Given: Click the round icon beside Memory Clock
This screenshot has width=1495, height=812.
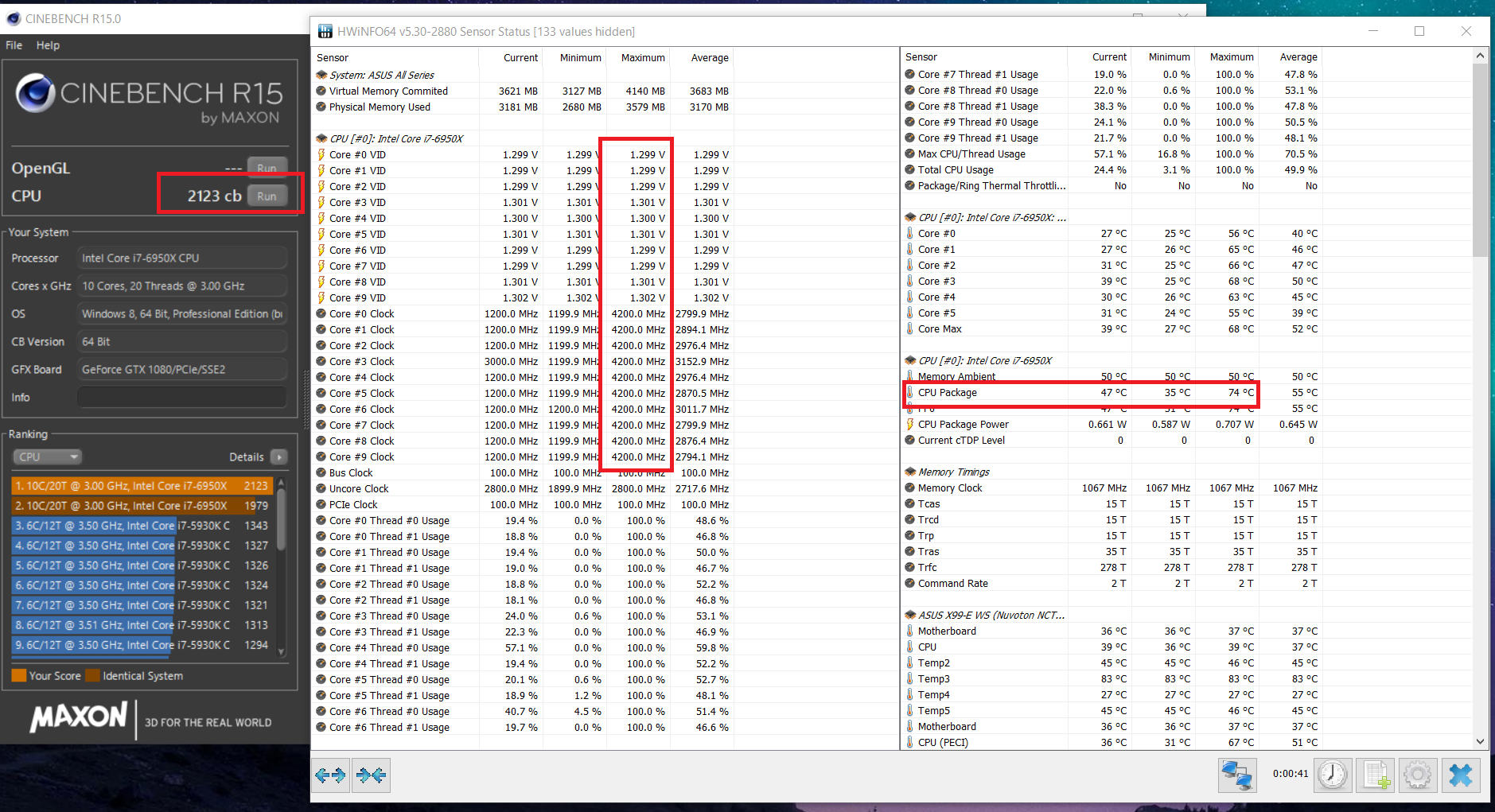Looking at the screenshot, I should (x=910, y=488).
